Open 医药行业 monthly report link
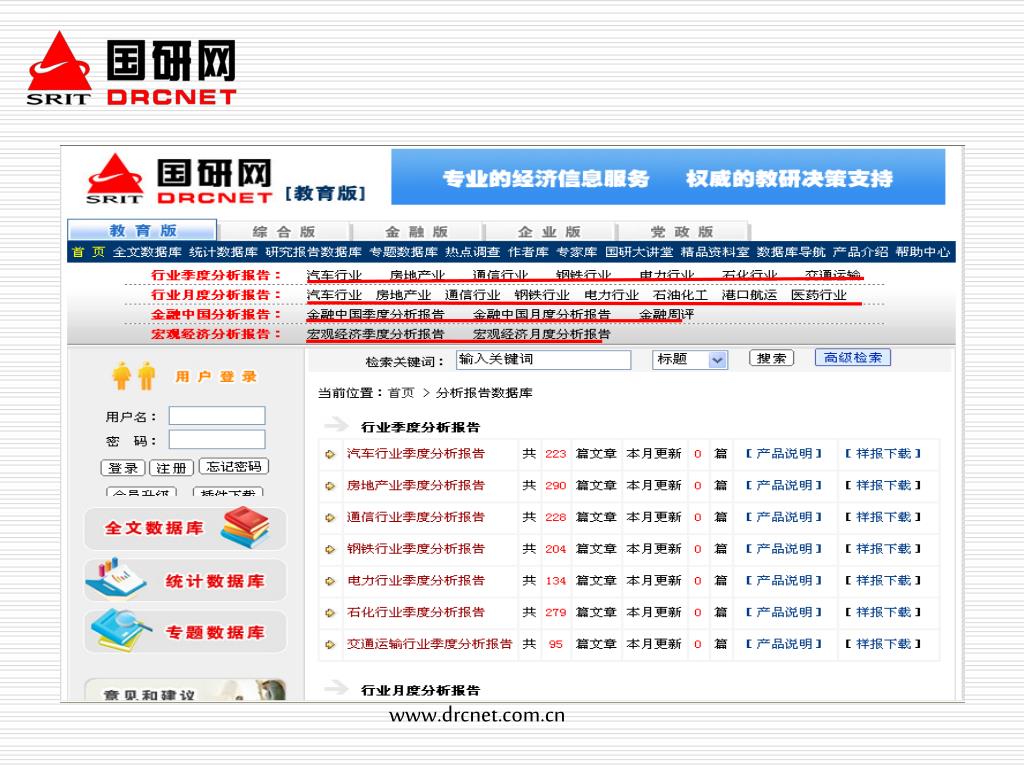 click(818, 295)
